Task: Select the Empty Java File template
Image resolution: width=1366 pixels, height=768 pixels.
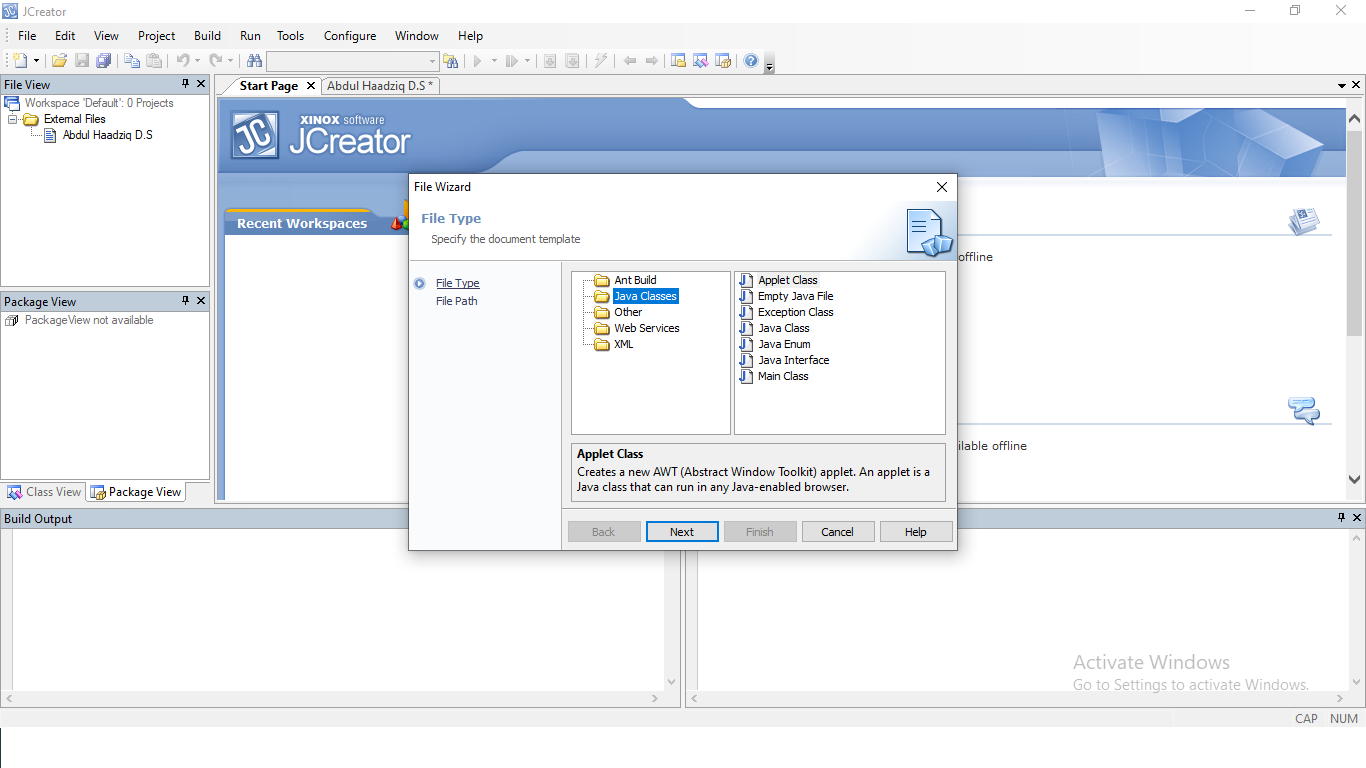Action: click(x=793, y=296)
